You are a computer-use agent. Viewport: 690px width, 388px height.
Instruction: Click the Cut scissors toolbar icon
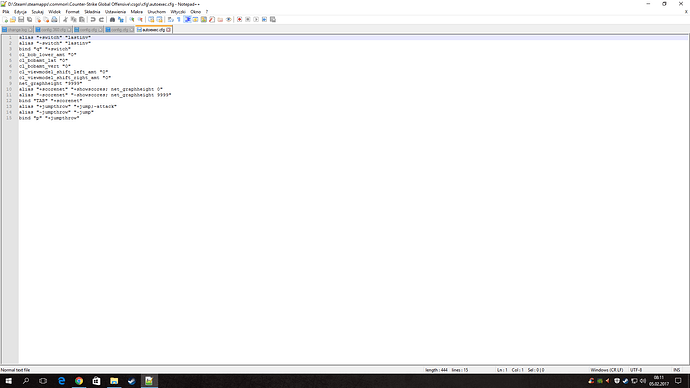tap(65, 19)
